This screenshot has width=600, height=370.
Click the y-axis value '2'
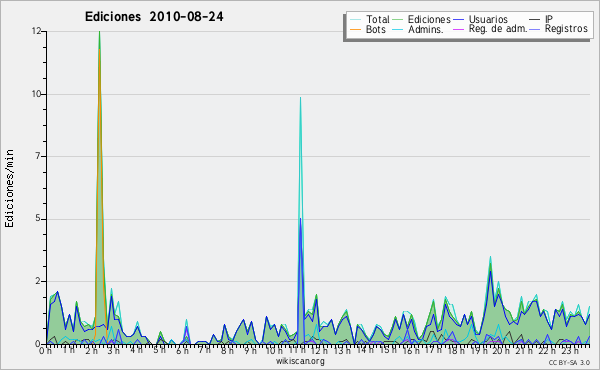point(38,281)
